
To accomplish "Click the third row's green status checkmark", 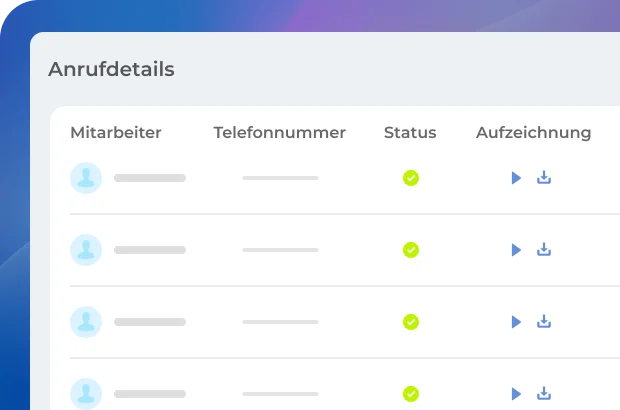I will [410, 322].
